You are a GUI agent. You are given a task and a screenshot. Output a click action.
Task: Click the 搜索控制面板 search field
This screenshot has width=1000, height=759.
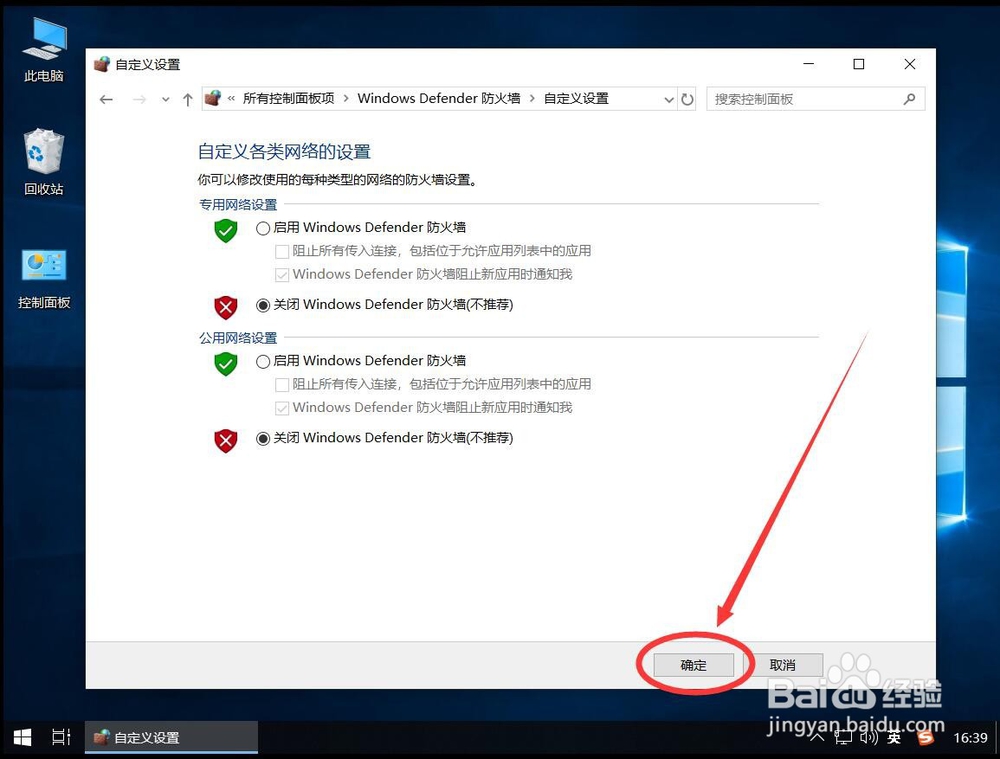click(816, 99)
